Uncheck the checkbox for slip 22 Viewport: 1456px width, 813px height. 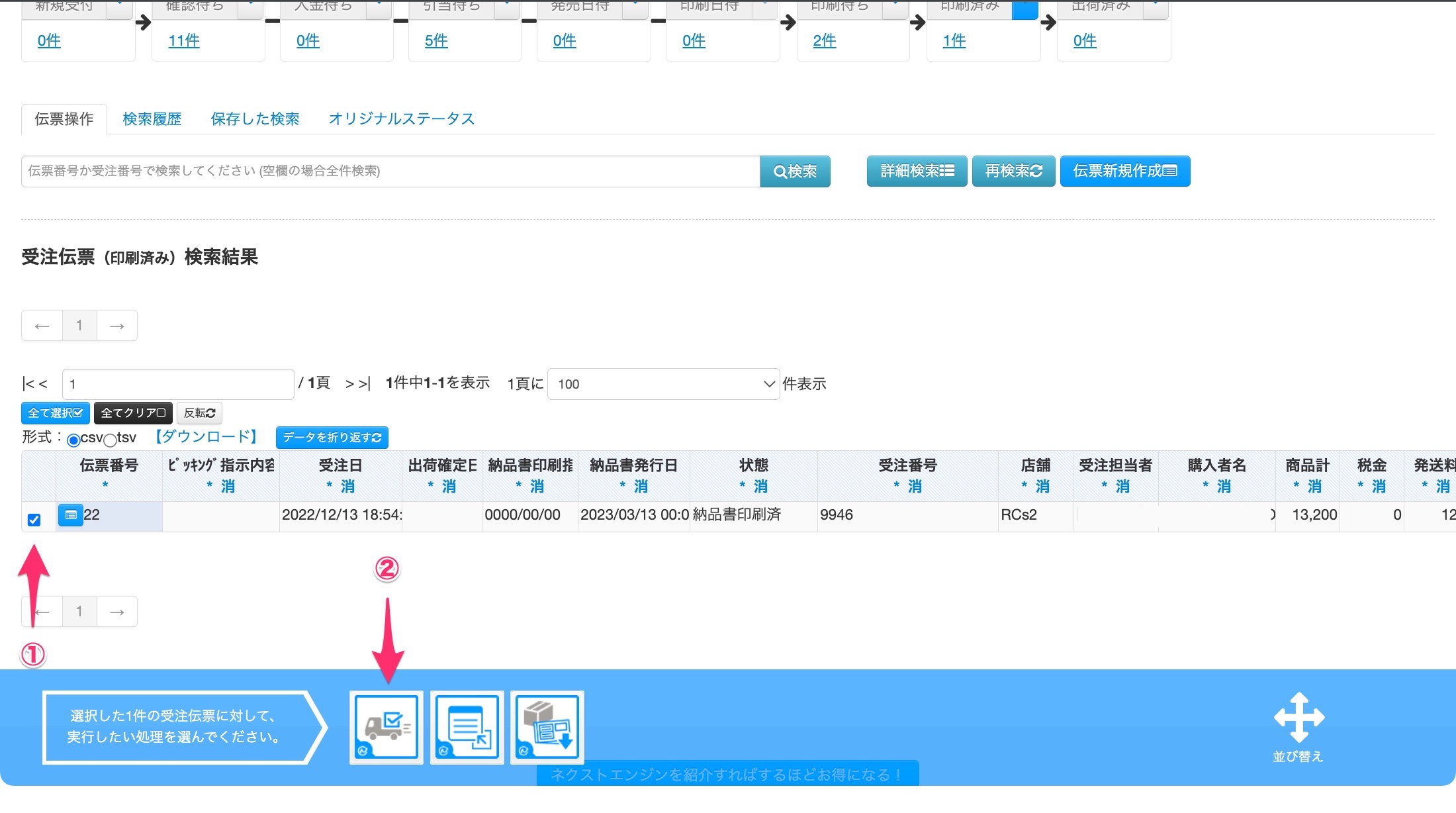[x=34, y=520]
